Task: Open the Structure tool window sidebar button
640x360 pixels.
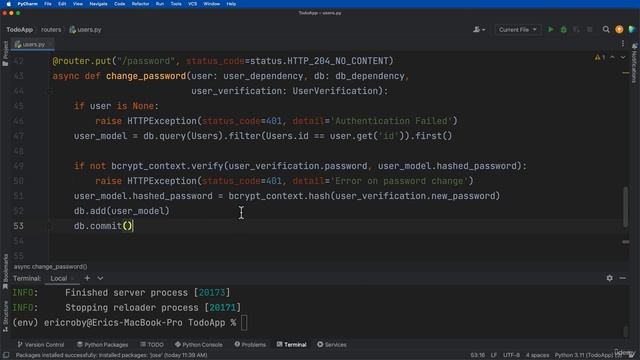Action: [5, 316]
